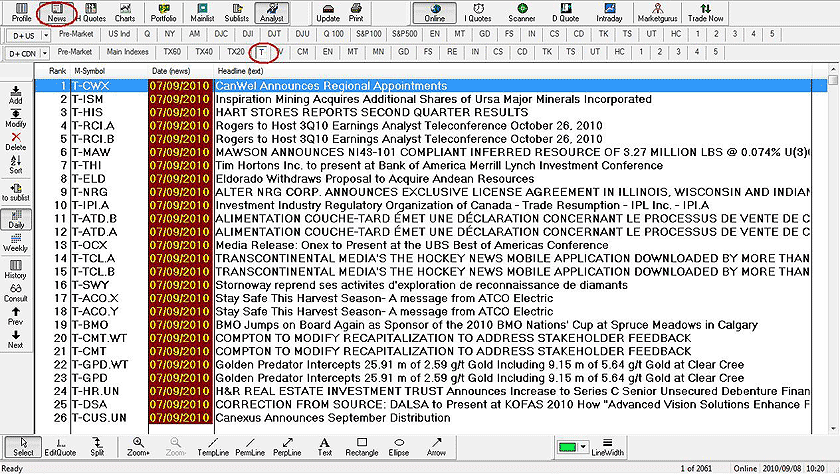
Task: Click the green color swatch
Action: (x=567, y=447)
